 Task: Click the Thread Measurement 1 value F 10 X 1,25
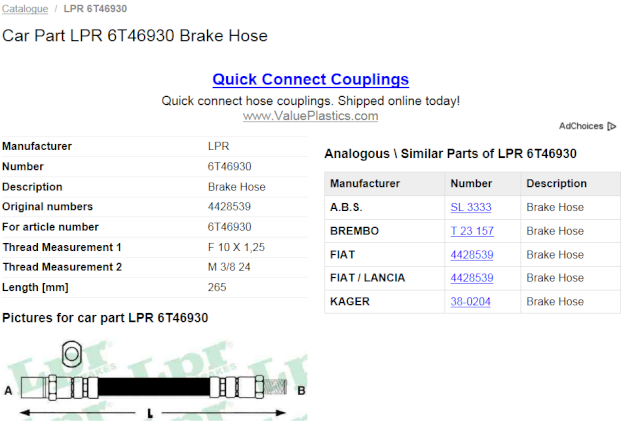236,247
